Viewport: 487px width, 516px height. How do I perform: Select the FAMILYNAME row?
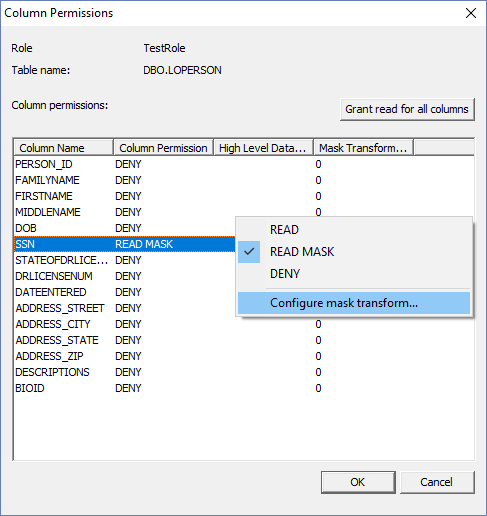244,180
